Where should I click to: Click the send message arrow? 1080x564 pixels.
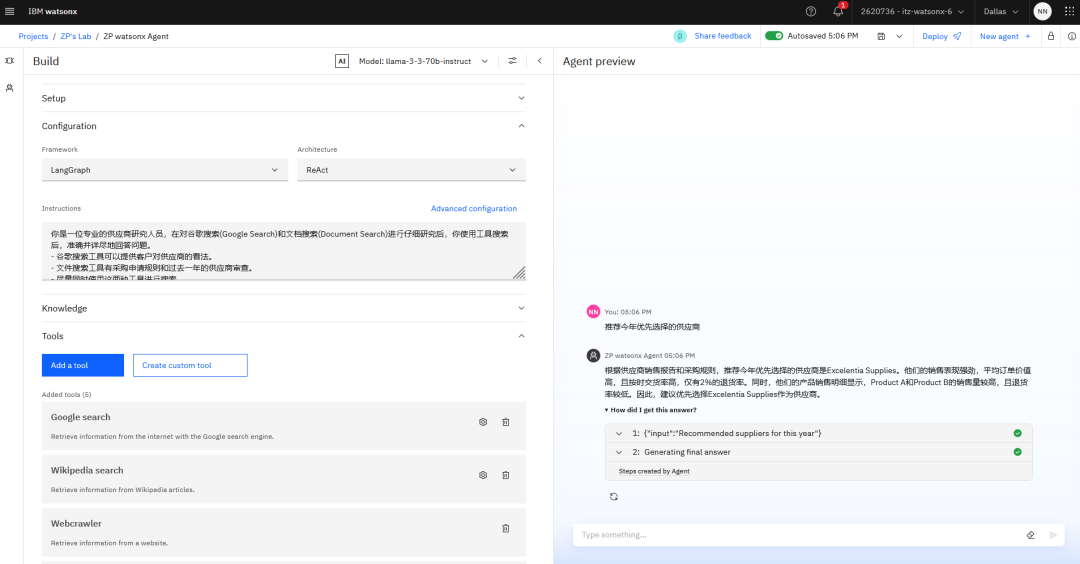point(1053,535)
